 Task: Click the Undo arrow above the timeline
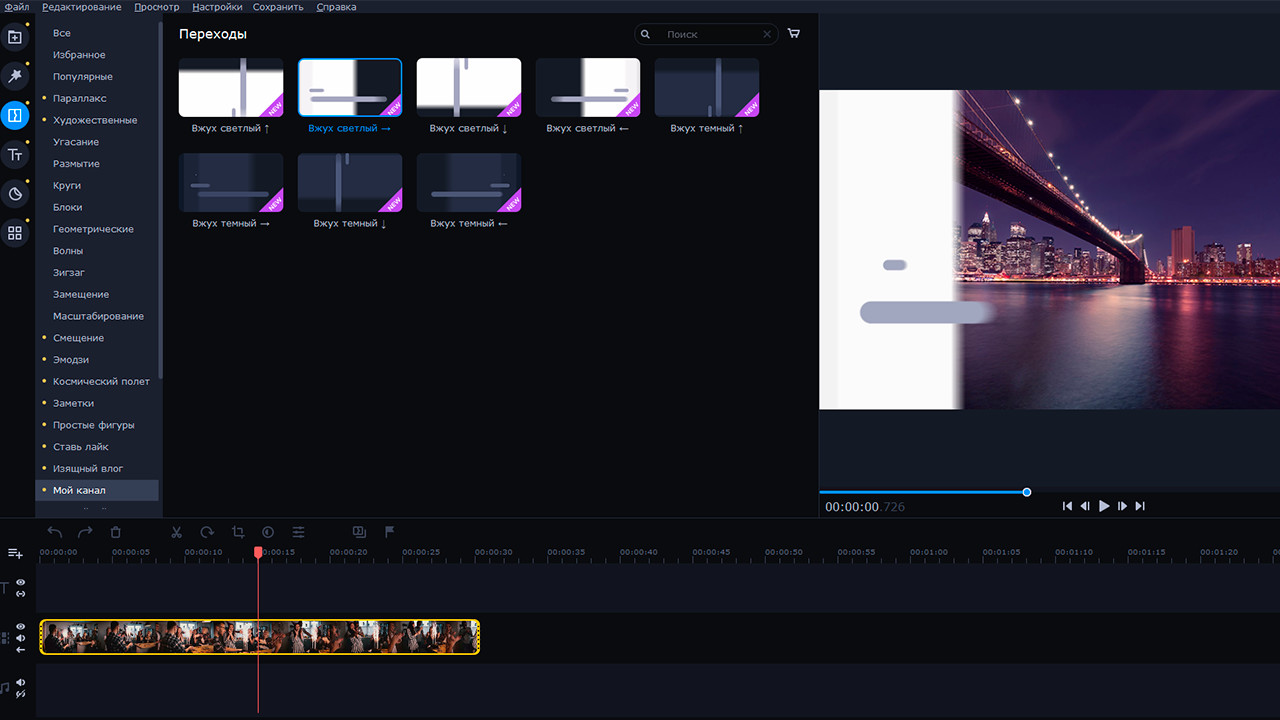point(54,532)
